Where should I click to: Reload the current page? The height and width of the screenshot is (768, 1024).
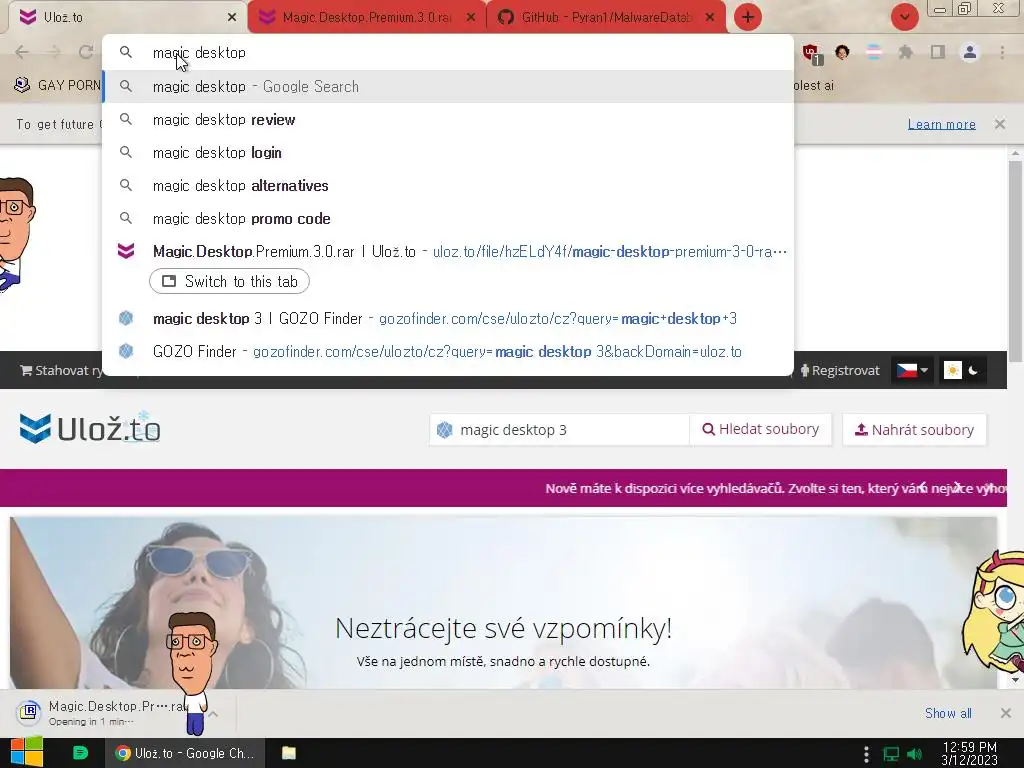coord(86,52)
